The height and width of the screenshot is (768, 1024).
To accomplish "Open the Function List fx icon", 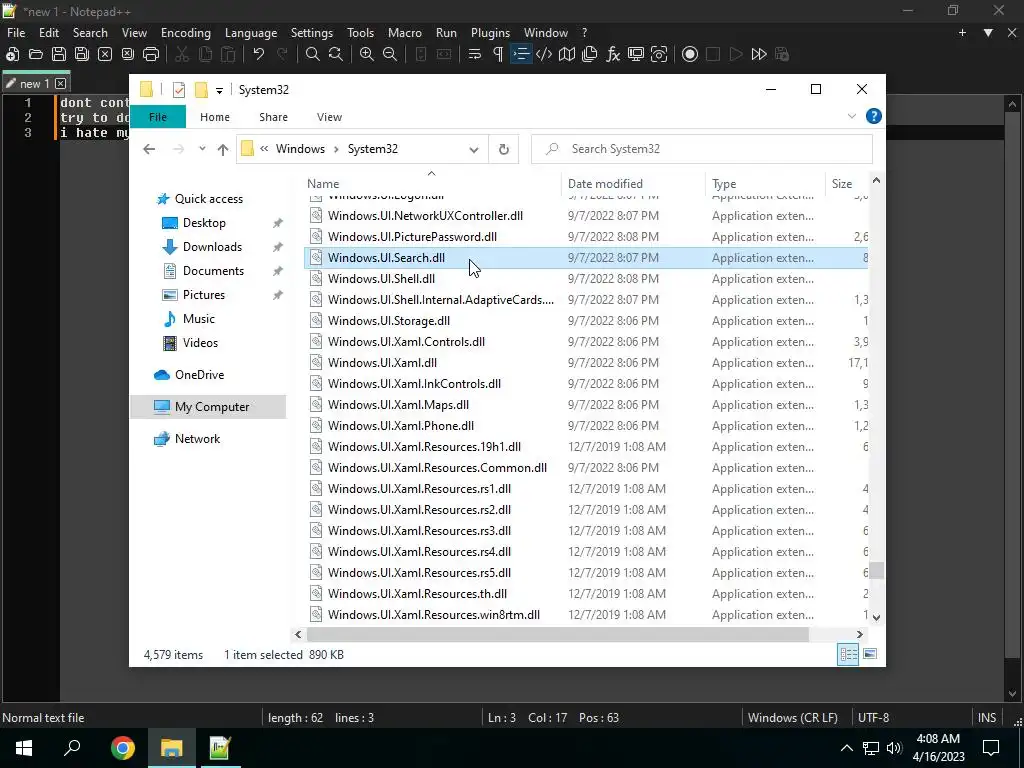I will click(x=613, y=54).
